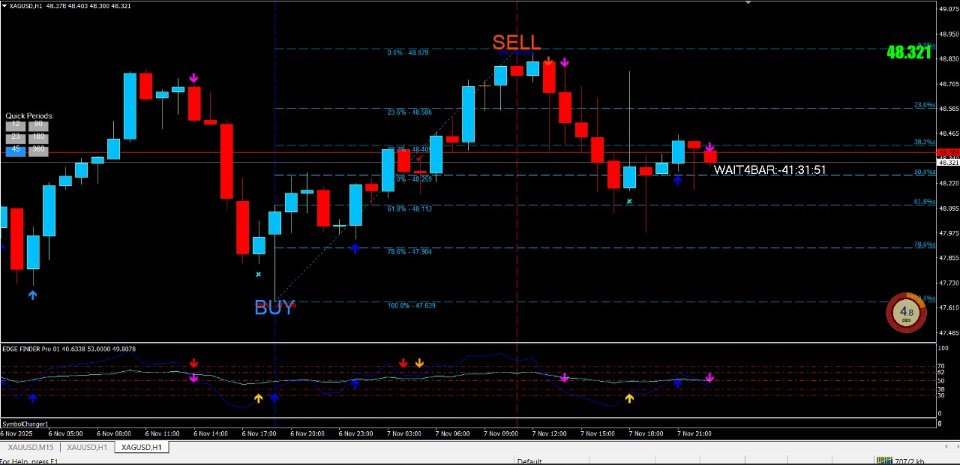The height and width of the screenshot is (465, 960).
Task: Click the magenta down arrow above the latest candle
Action: pyautogui.click(x=710, y=147)
